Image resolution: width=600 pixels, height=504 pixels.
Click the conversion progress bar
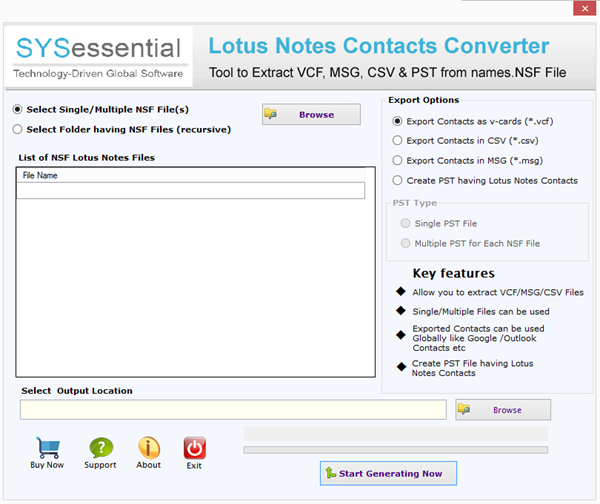point(396,450)
